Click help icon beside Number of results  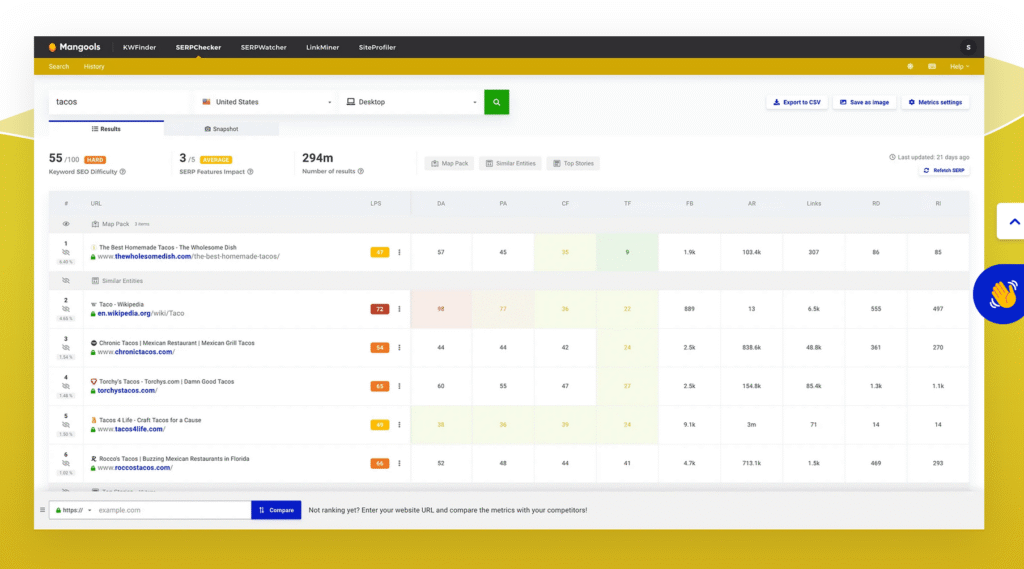click(360, 171)
